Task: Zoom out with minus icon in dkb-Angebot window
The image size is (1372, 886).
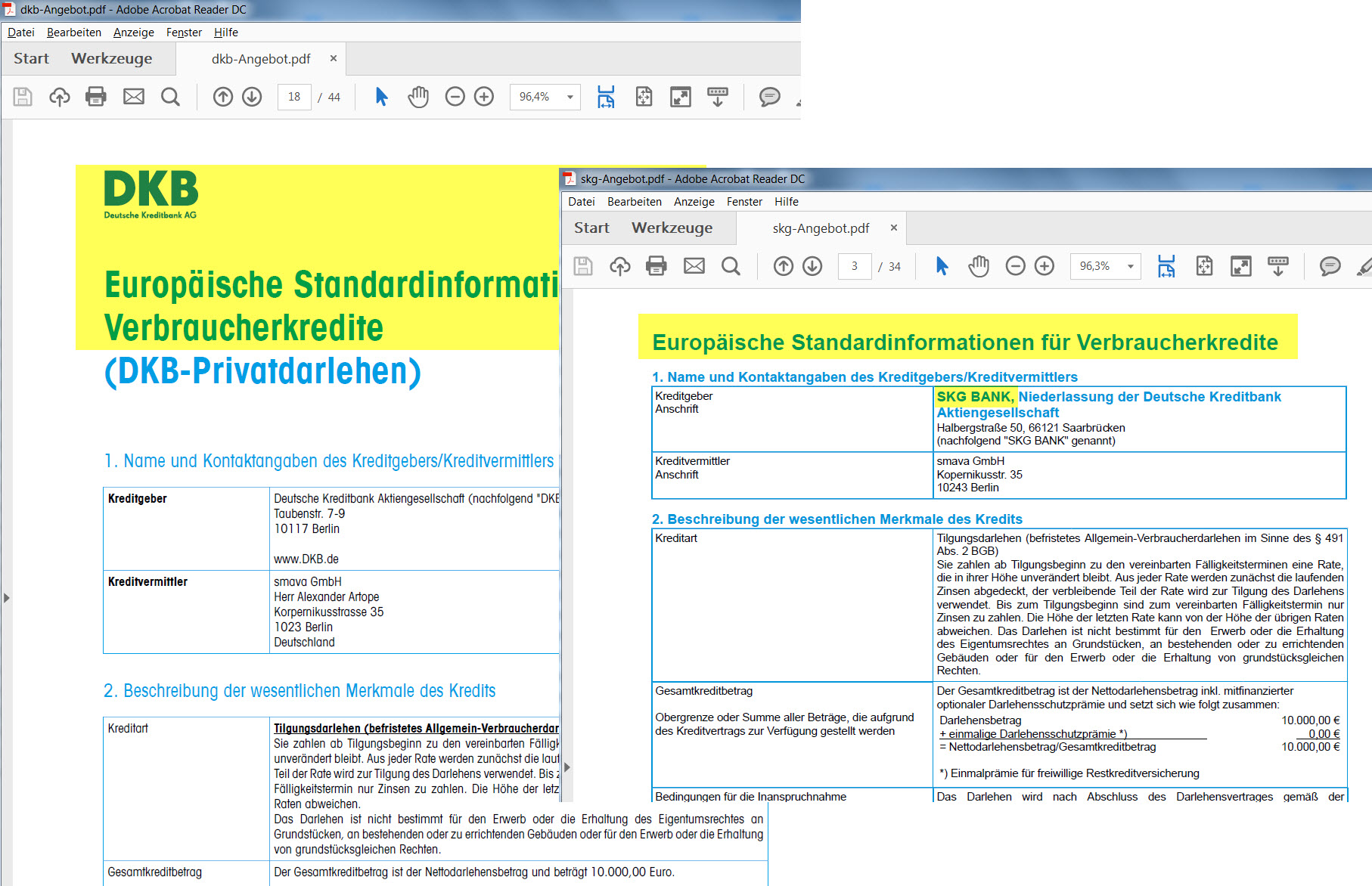Action: pos(455,97)
